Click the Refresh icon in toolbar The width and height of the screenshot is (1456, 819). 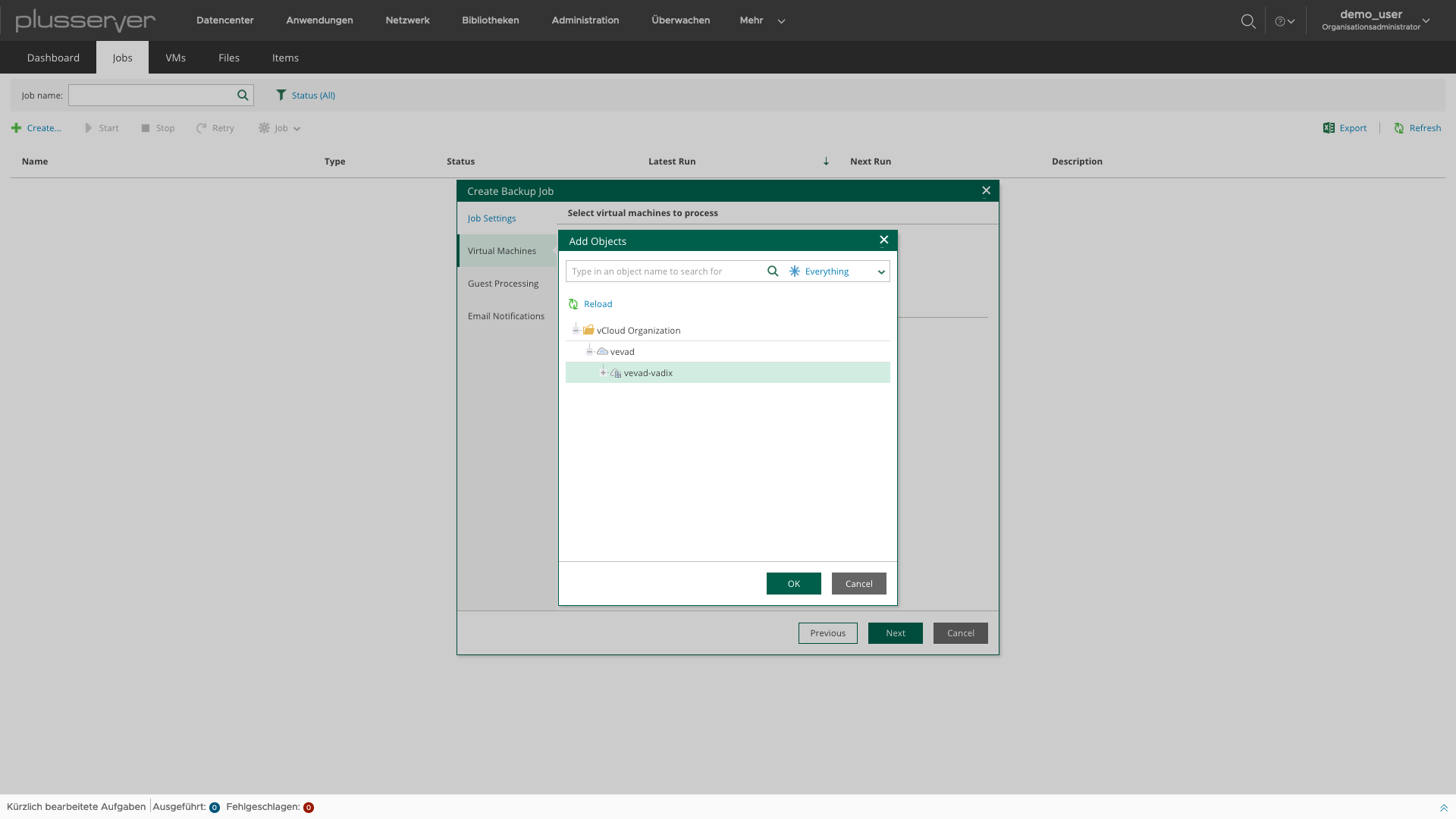1399,128
